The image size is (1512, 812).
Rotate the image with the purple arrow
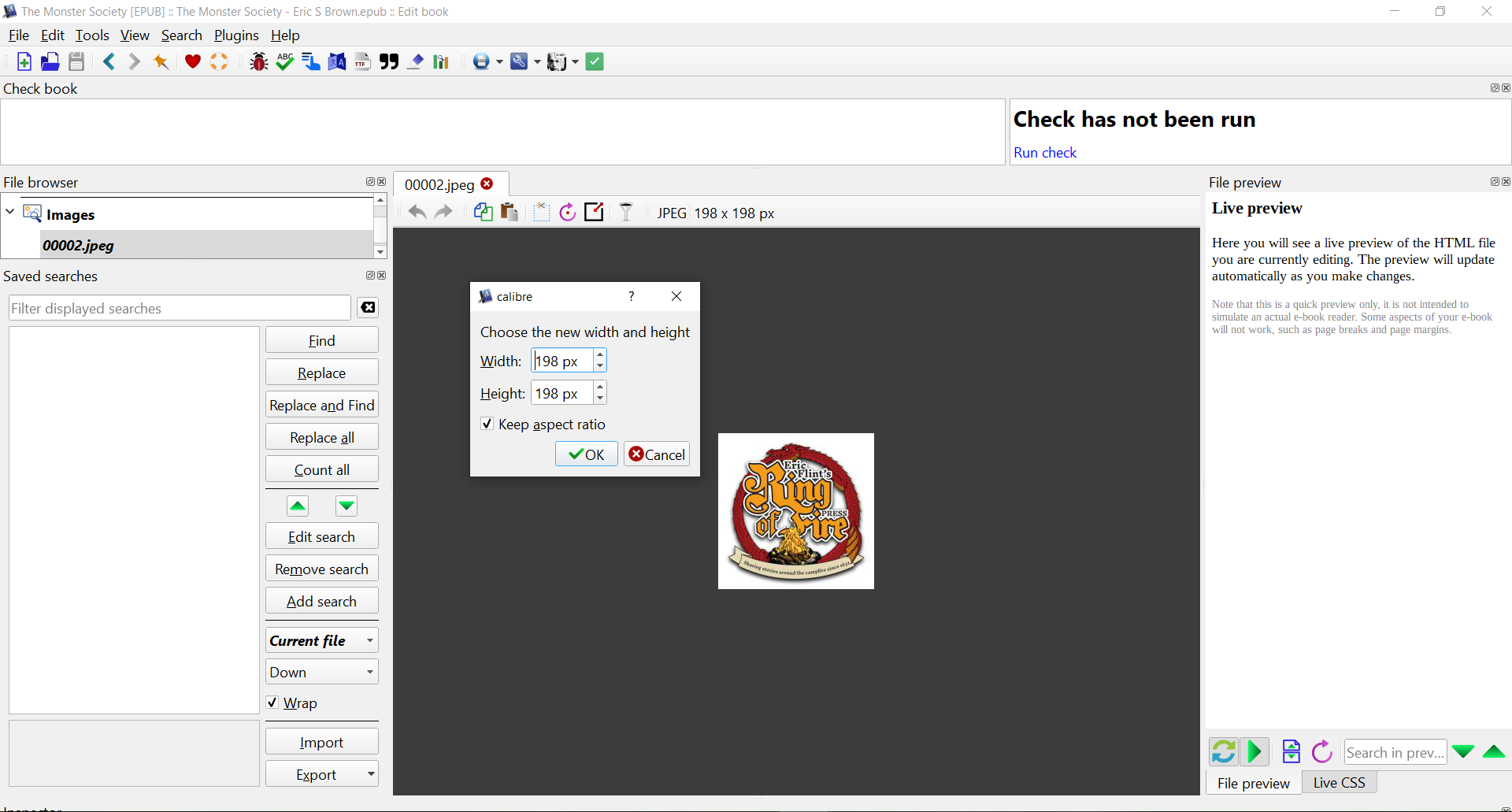click(568, 212)
